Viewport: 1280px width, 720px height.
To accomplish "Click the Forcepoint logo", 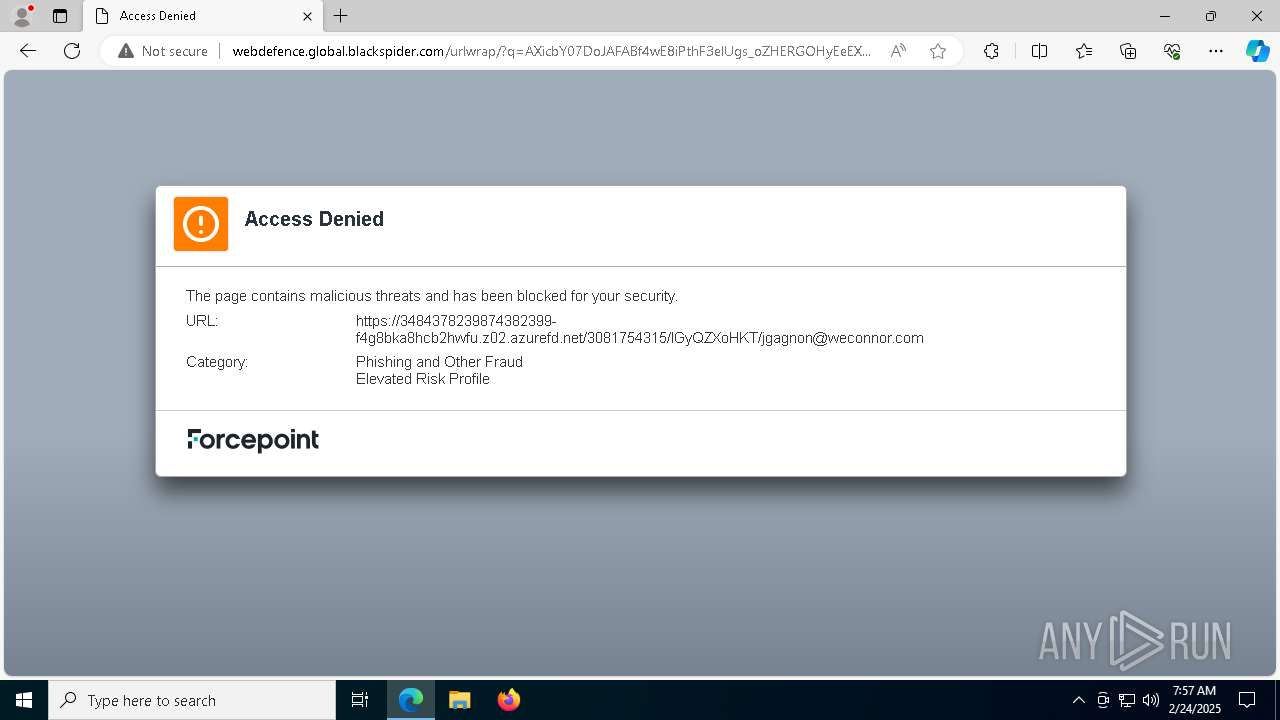I will coord(253,440).
